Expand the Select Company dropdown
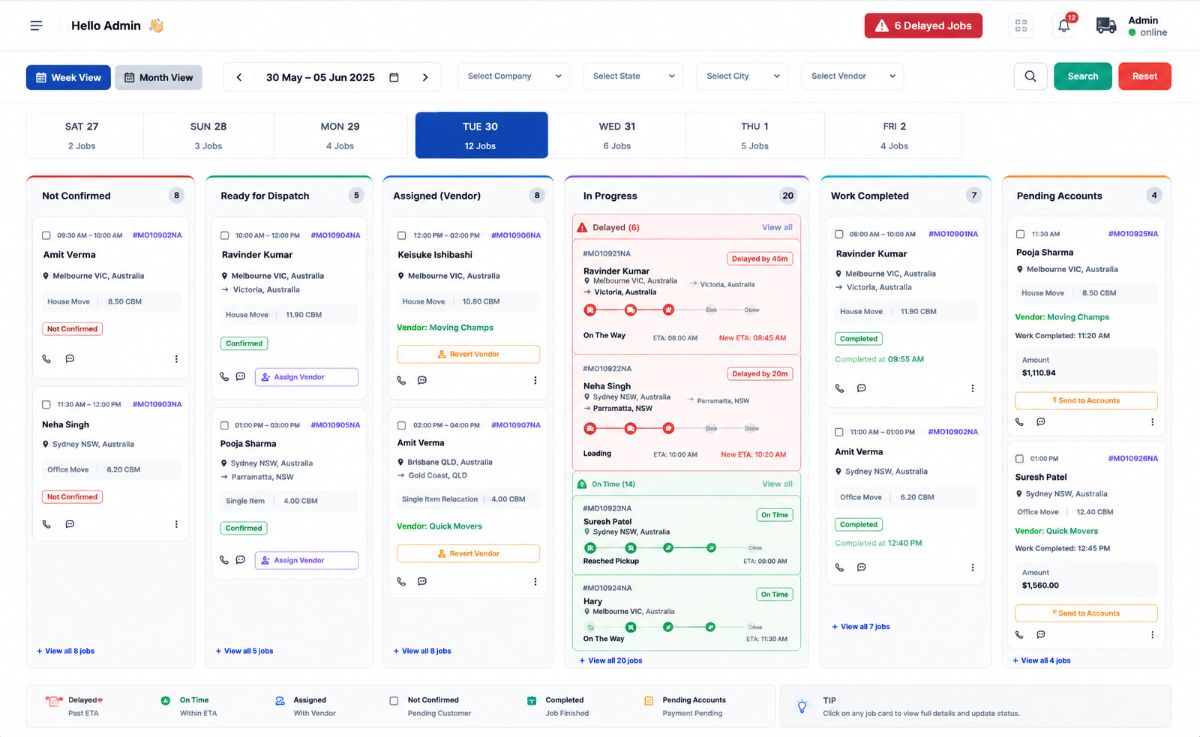Screen dimensions: 1200x737 point(514,76)
